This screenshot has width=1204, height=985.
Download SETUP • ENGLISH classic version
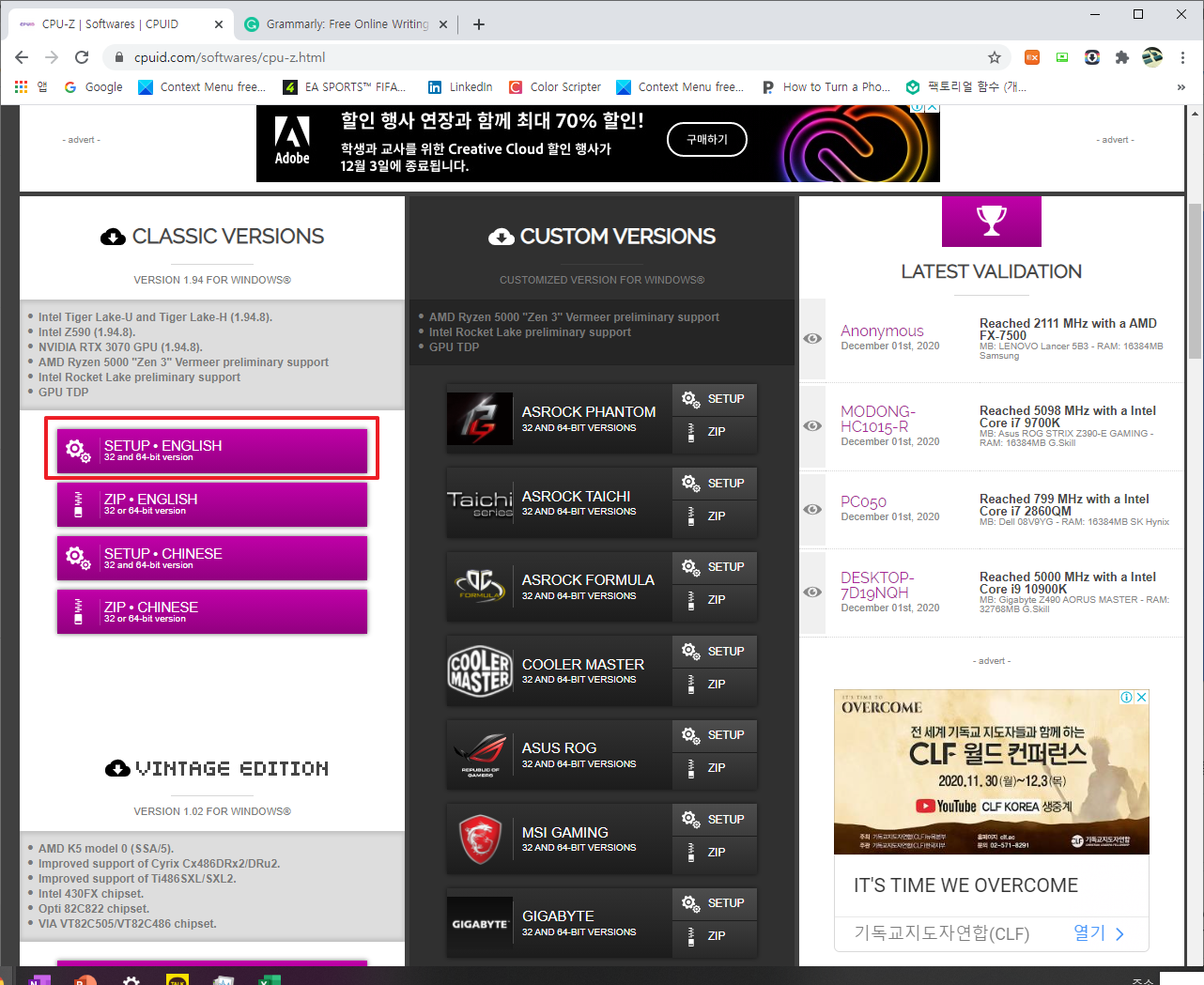coord(212,450)
